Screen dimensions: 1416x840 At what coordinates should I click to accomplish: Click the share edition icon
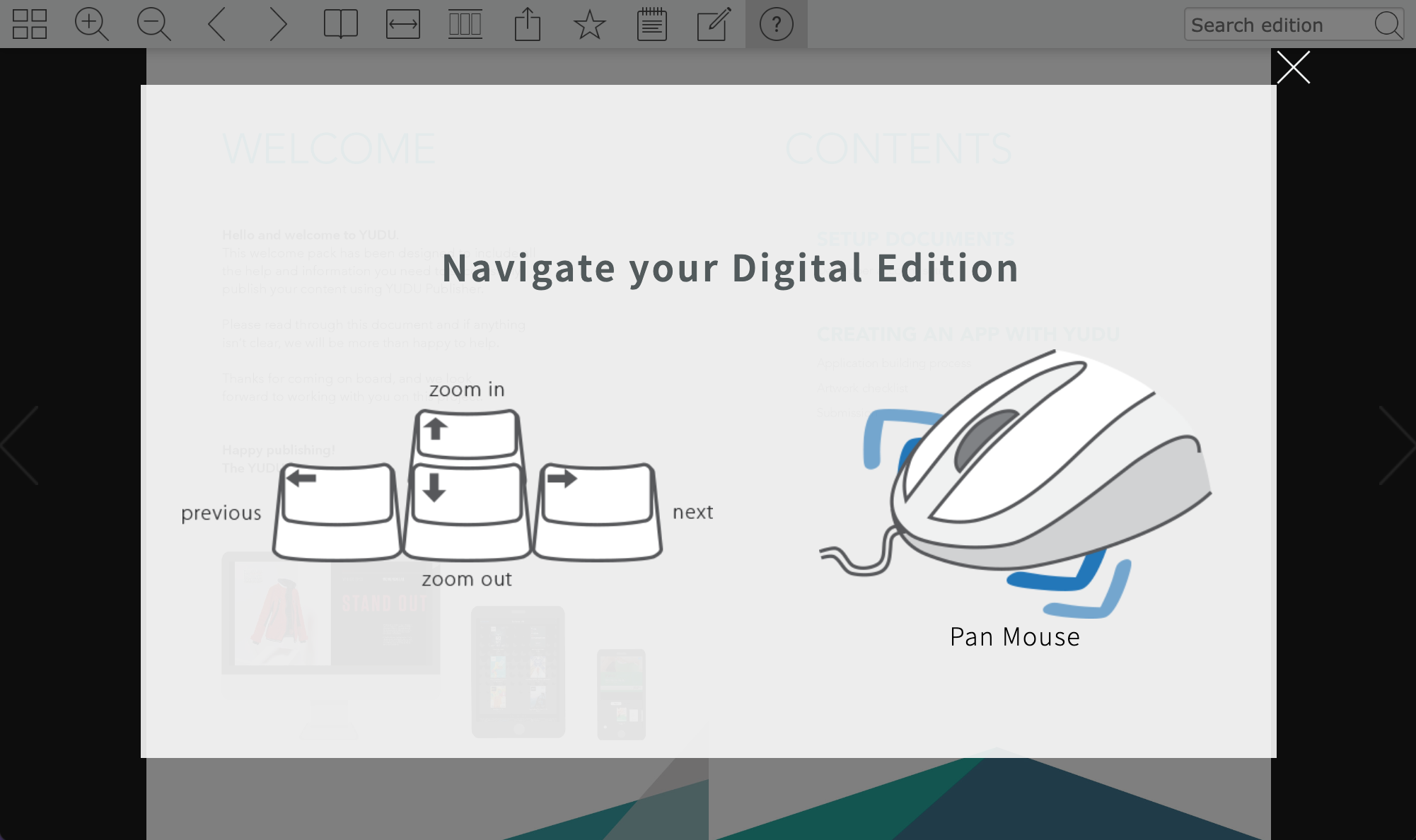(528, 24)
